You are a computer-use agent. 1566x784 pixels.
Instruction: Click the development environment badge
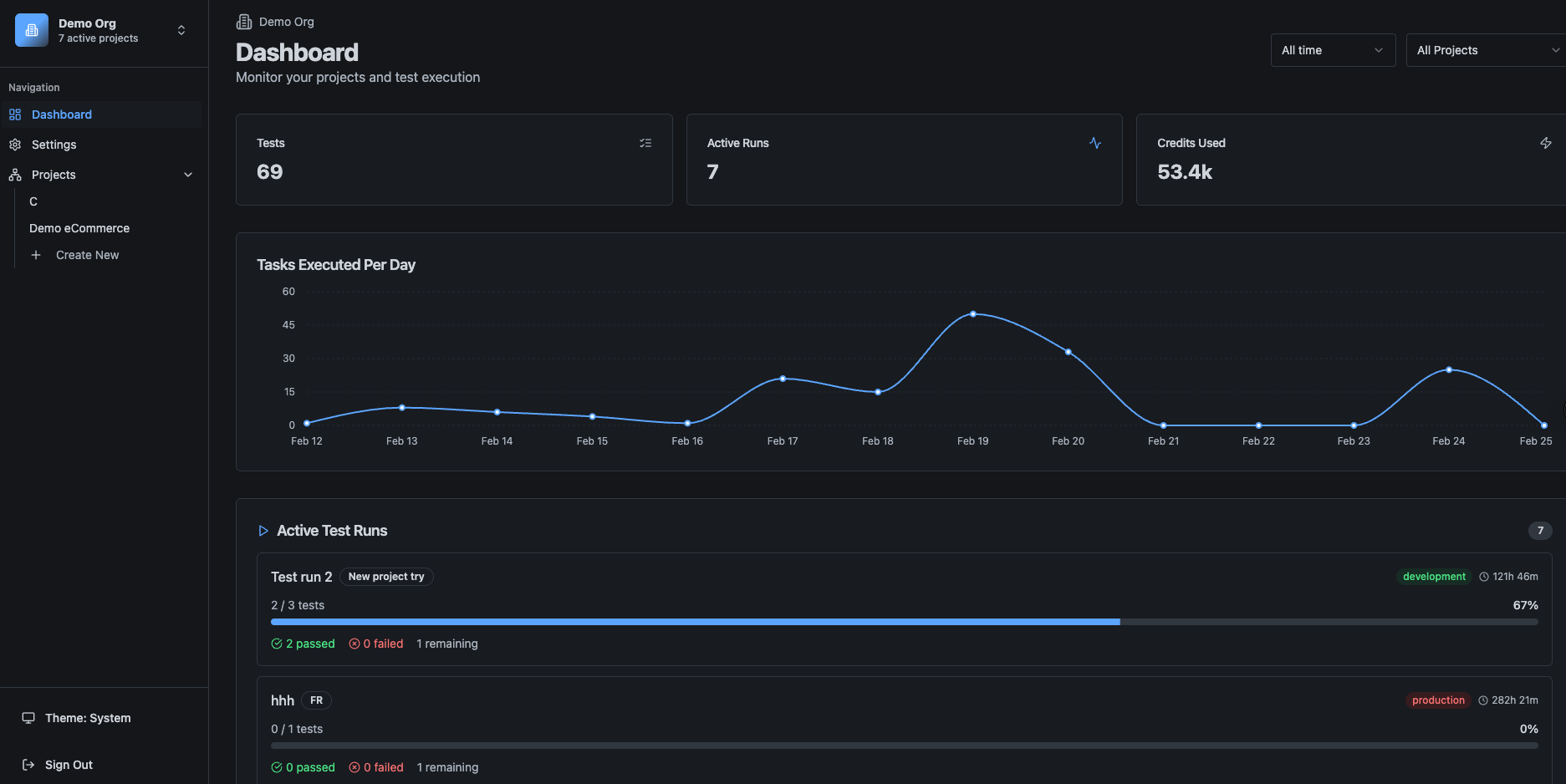(1433, 576)
